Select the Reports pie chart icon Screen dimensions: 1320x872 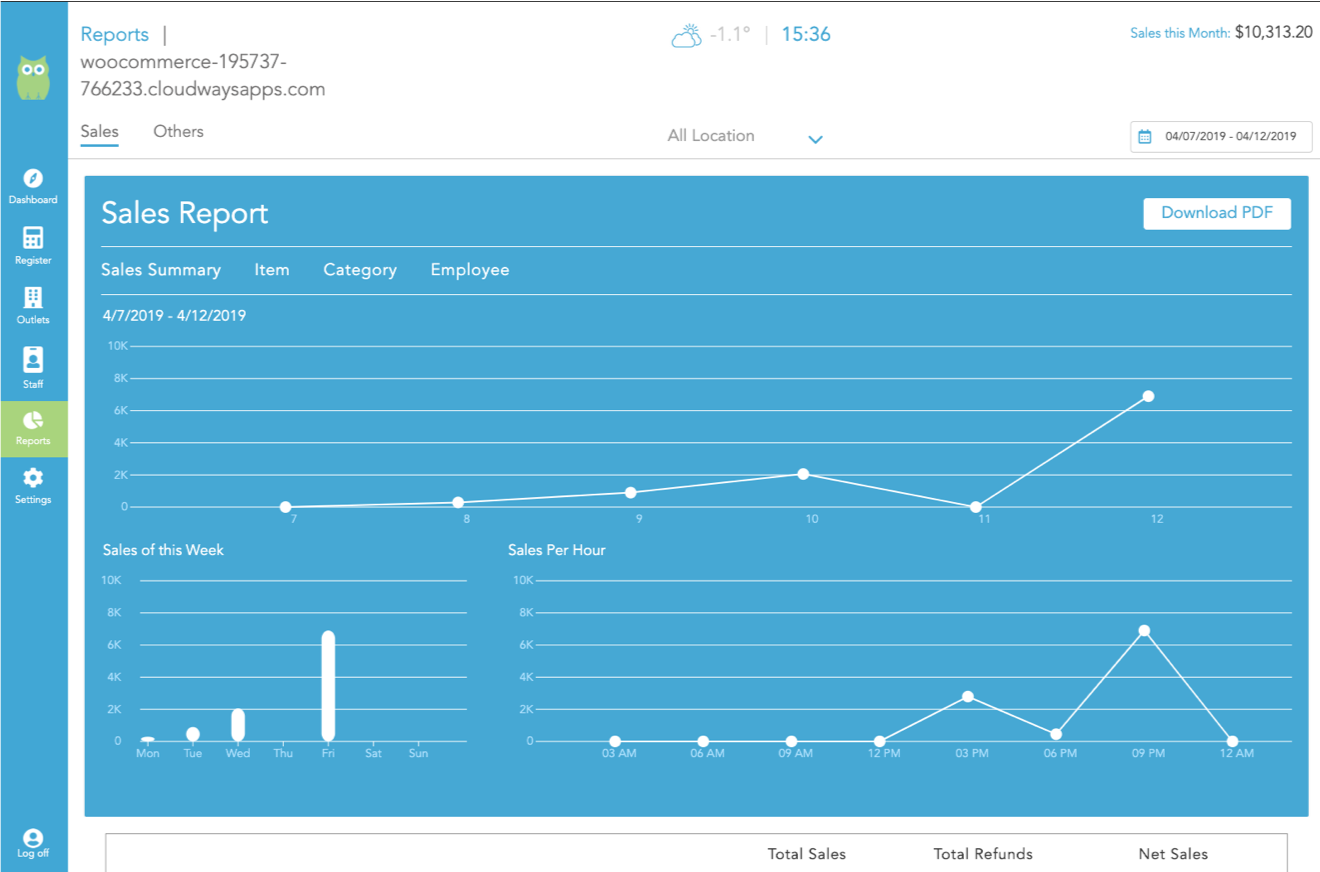[x=33, y=420]
